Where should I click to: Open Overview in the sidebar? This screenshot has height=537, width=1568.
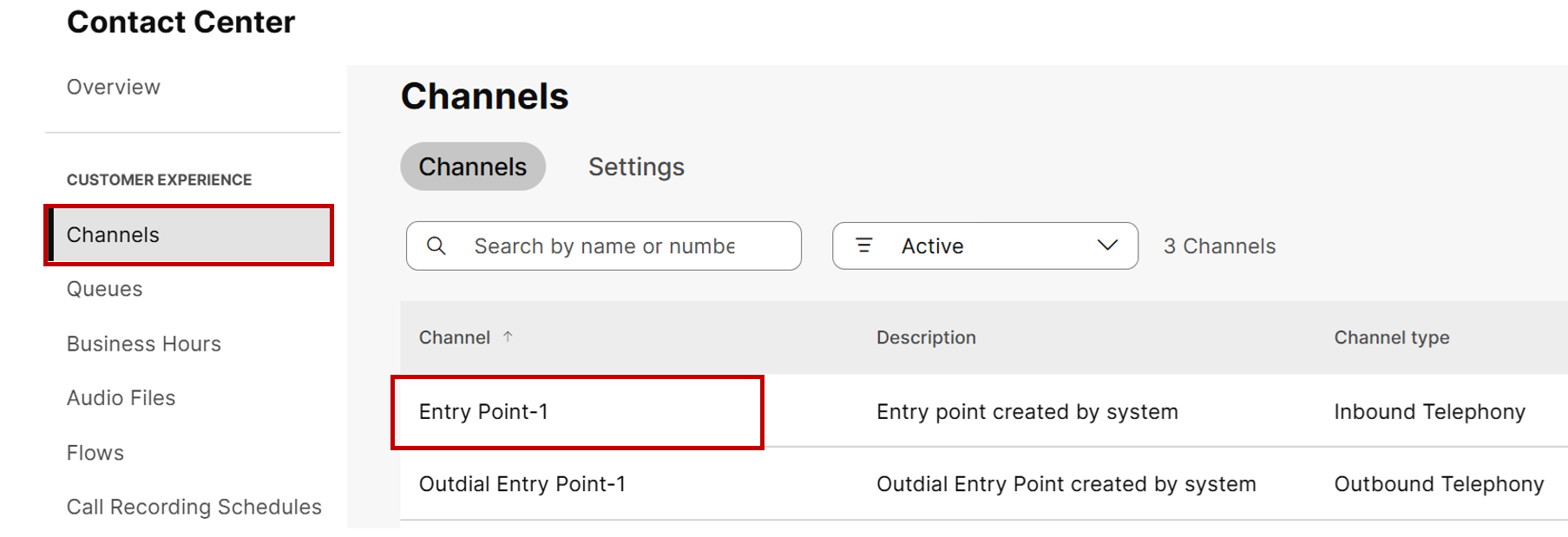point(114,87)
